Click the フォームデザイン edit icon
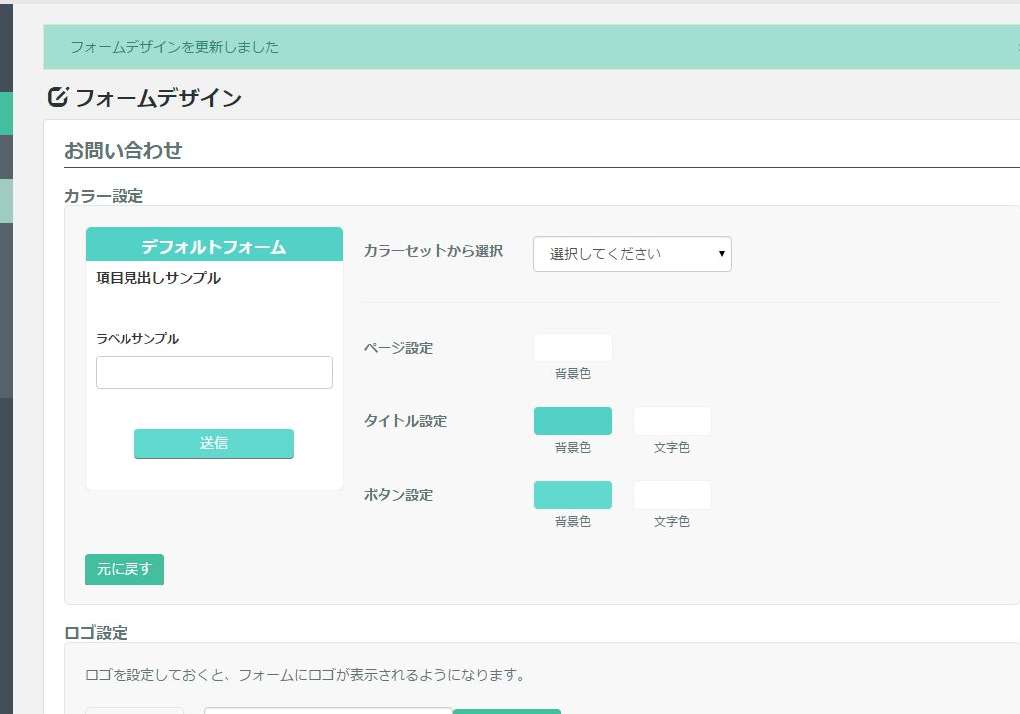The width and height of the screenshot is (1020, 714). (x=57, y=97)
